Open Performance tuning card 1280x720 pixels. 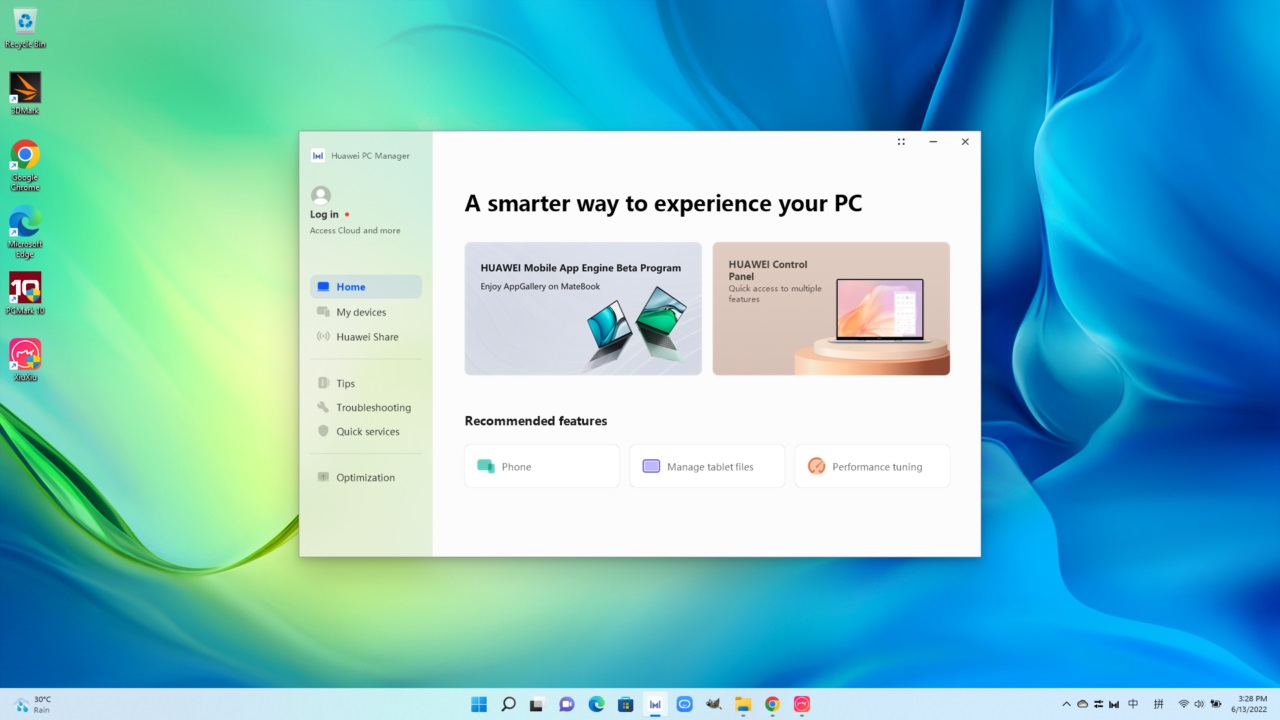[x=872, y=466]
